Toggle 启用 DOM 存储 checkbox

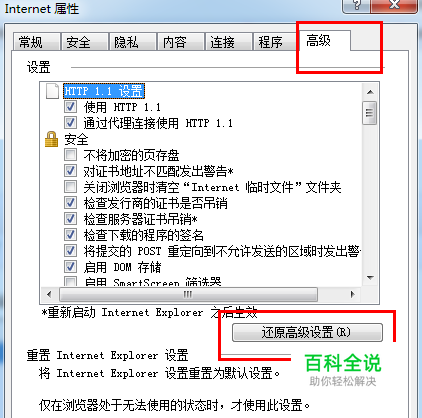point(70,267)
